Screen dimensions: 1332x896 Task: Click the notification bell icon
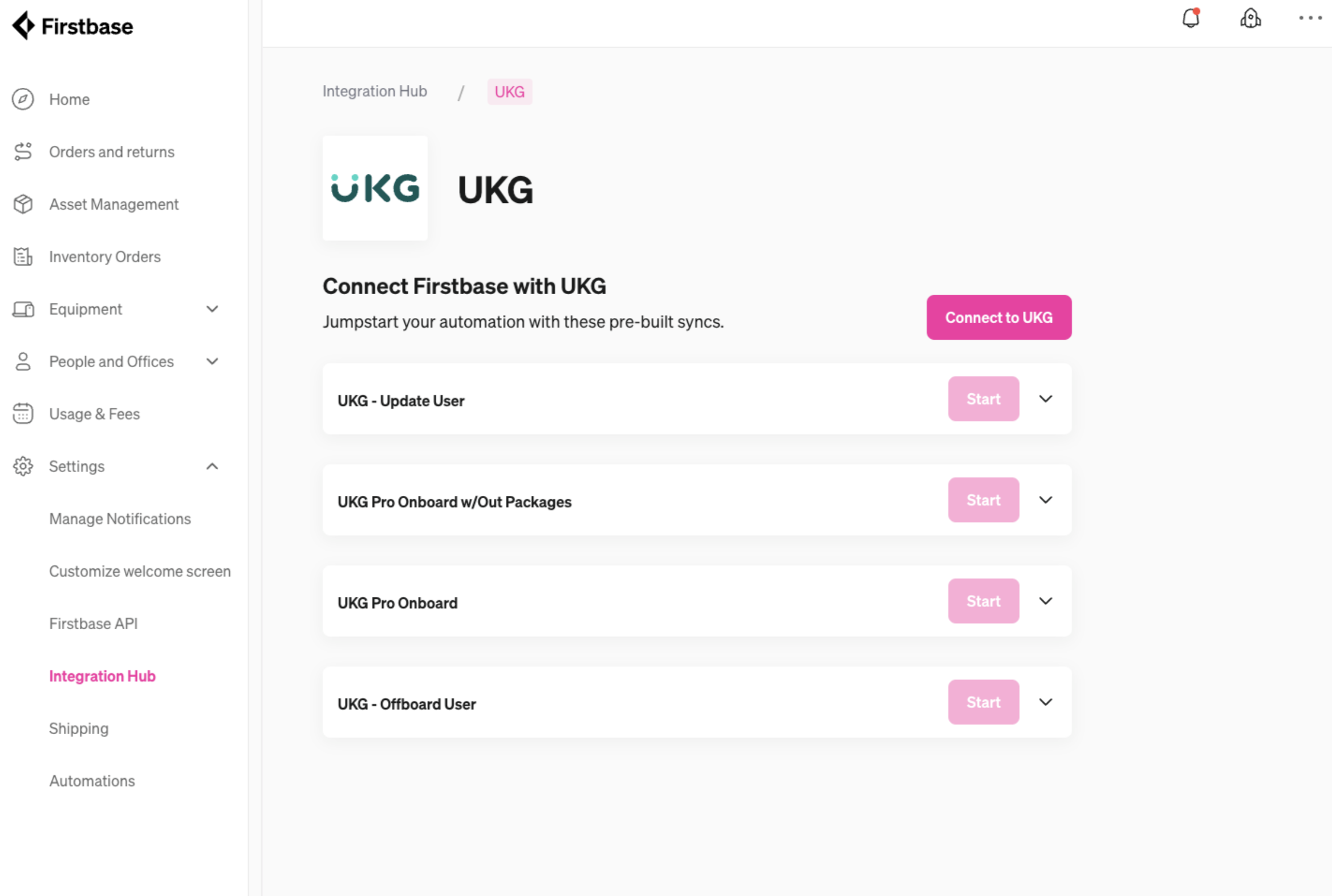(x=1191, y=18)
